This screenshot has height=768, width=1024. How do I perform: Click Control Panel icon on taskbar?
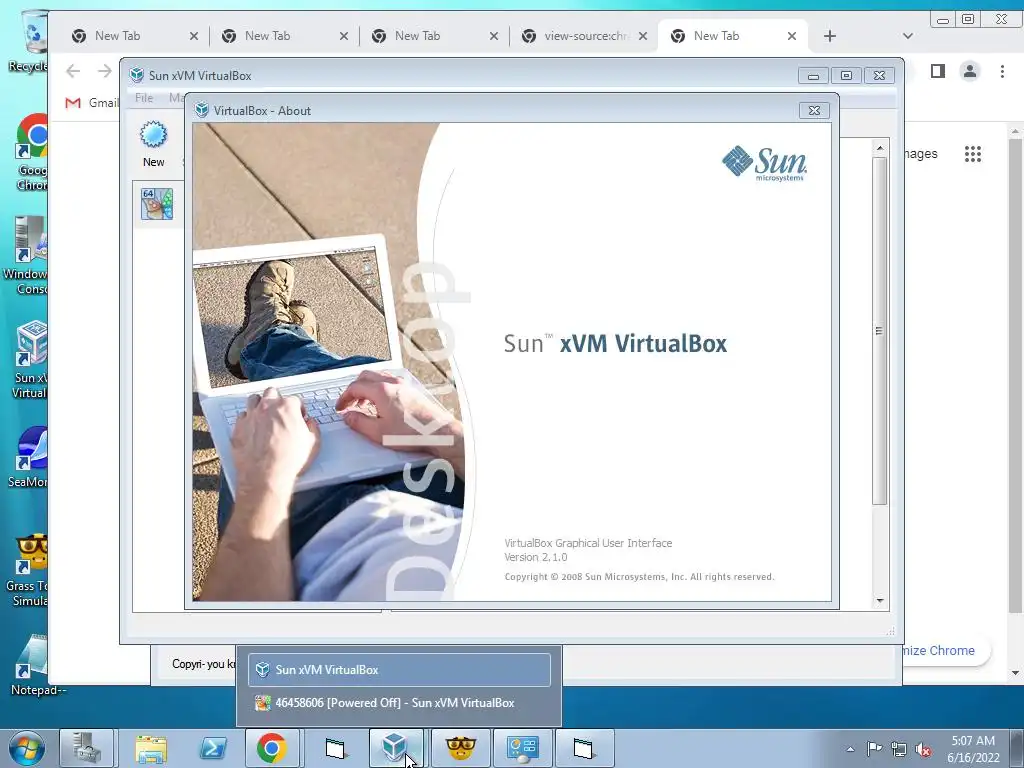pyautogui.click(x=522, y=748)
